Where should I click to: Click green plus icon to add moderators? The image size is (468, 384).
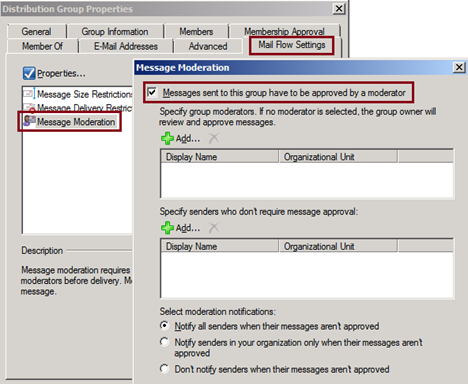tap(167, 138)
